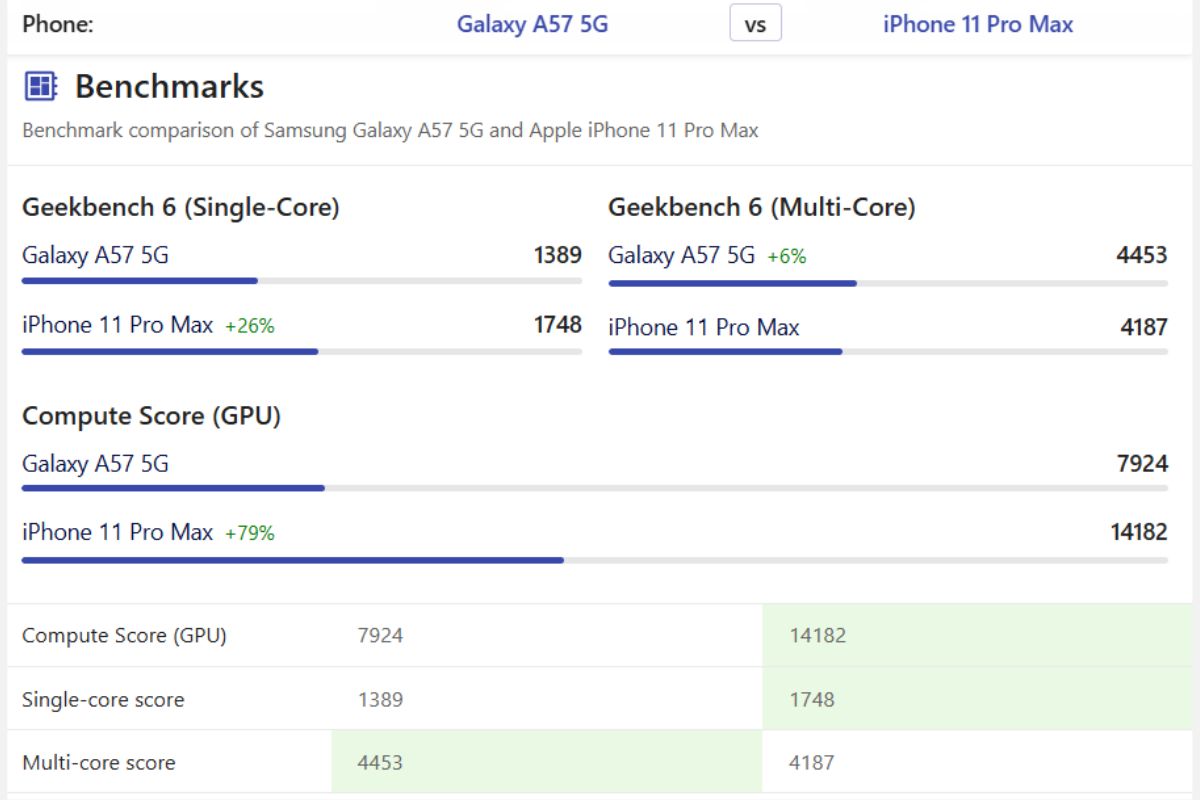Click highlighted 14182 cell in table
The height and width of the screenshot is (800, 1200).
click(980, 635)
